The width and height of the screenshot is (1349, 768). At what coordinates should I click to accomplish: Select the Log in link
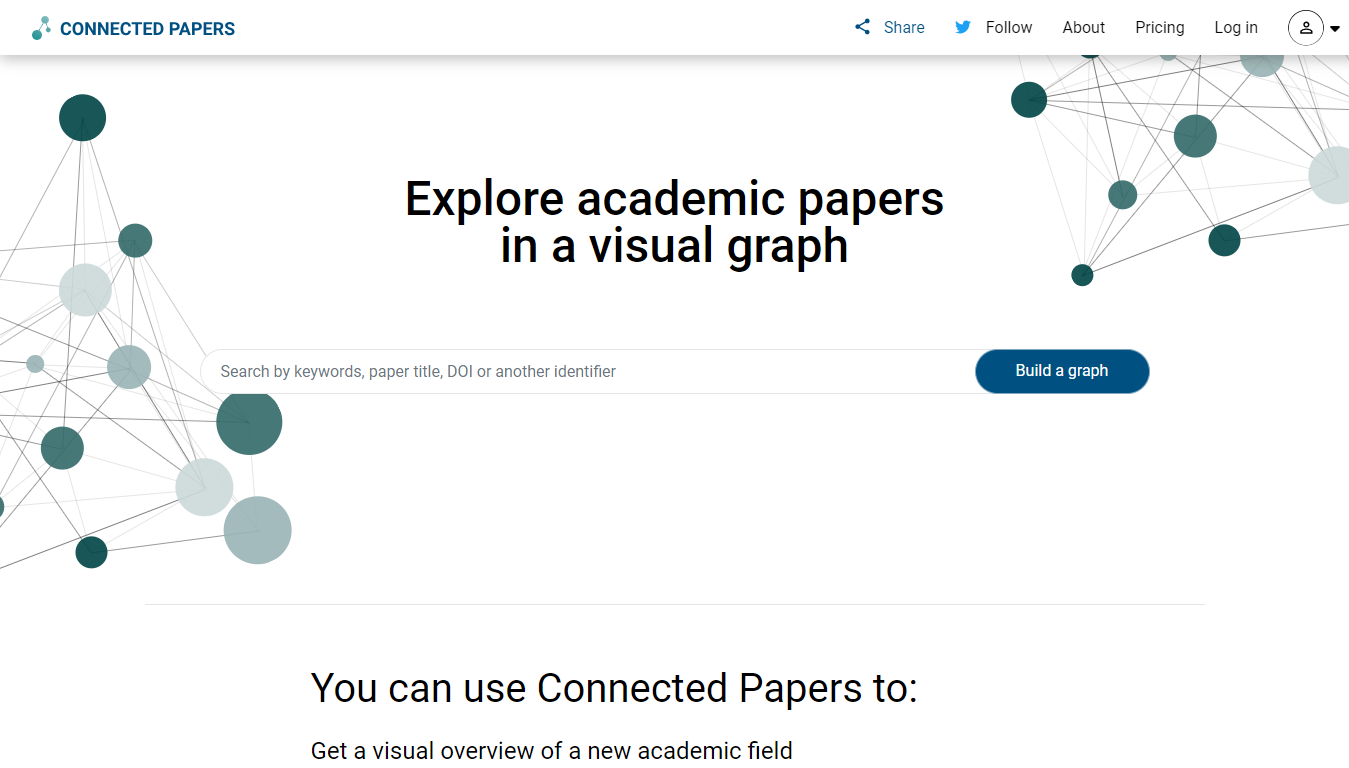1235,28
